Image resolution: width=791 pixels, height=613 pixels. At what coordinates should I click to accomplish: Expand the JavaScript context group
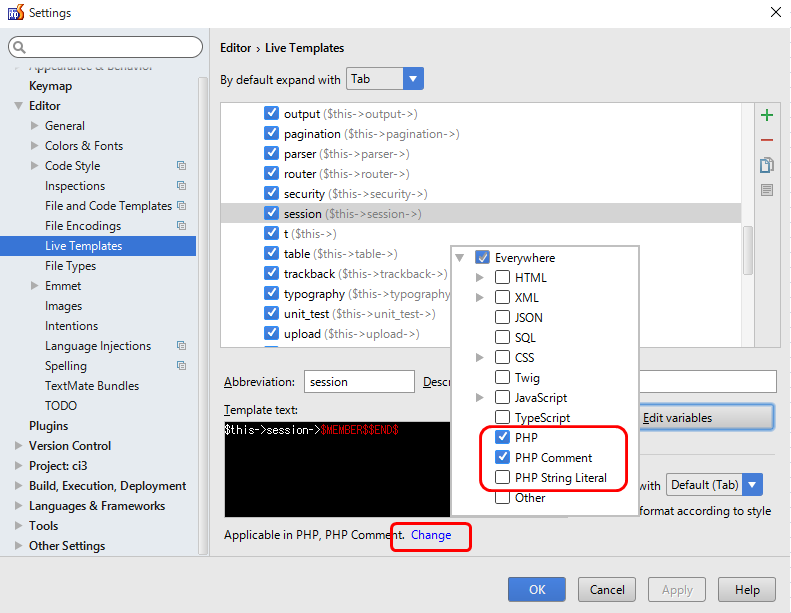coord(480,397)
